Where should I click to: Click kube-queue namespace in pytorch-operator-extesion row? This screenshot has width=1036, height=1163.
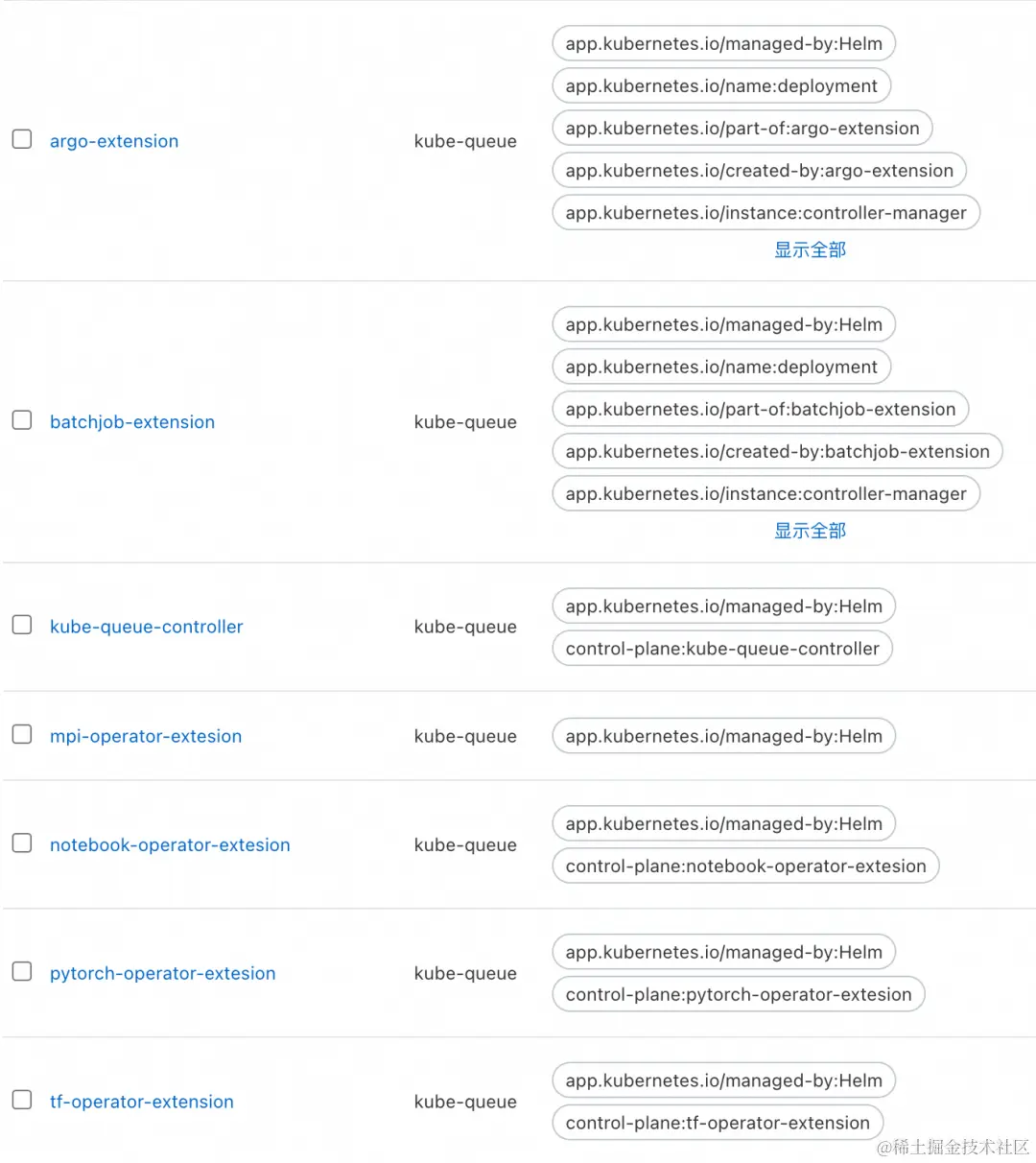tap(465, 973)
